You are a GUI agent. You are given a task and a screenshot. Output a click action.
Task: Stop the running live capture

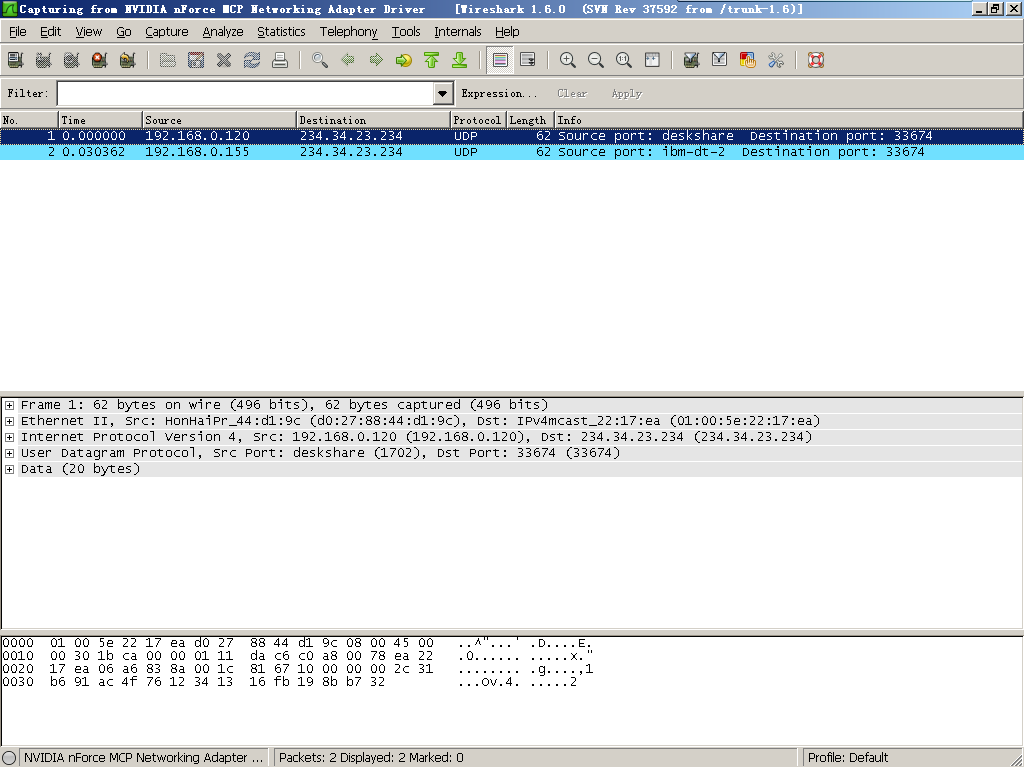[x=99, y=61]
